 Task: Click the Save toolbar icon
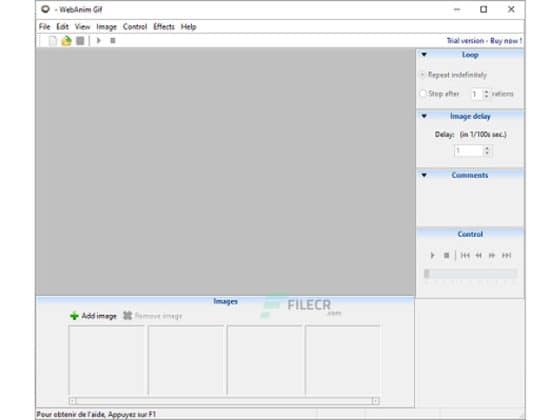pos(80,41)
